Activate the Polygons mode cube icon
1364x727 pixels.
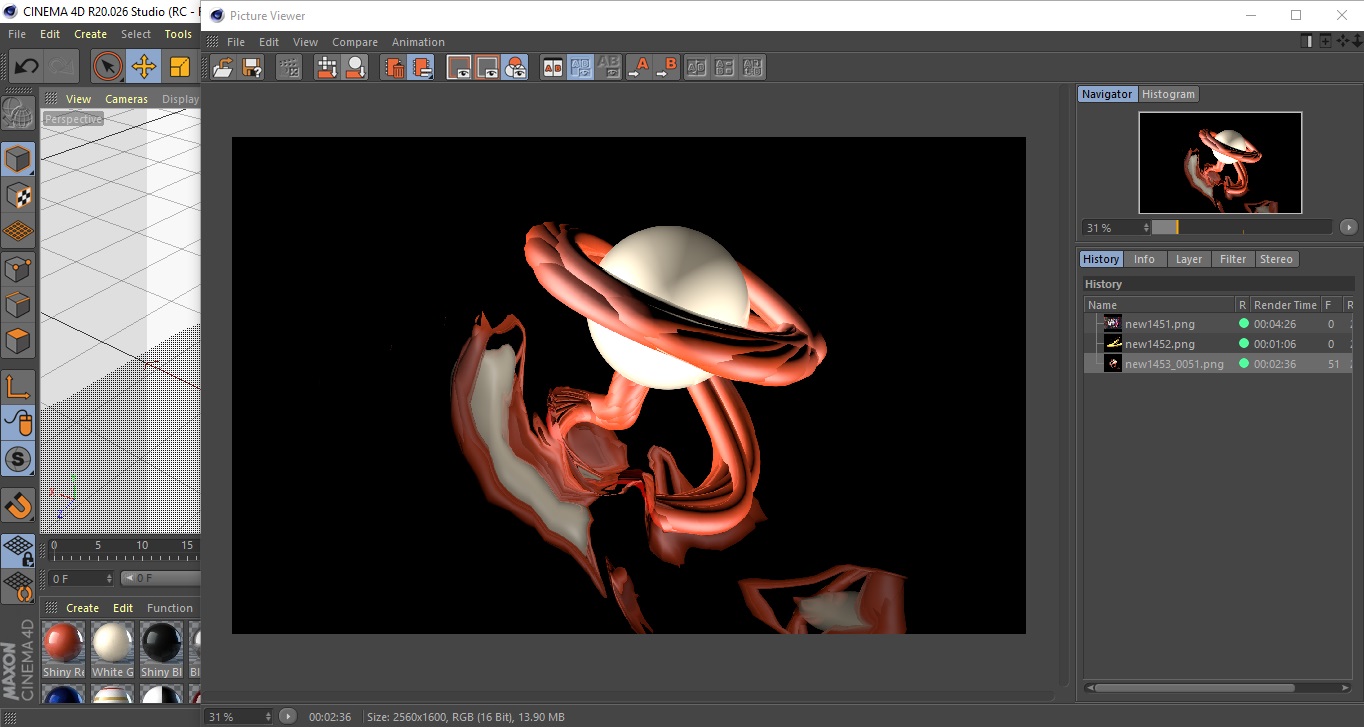click(x=18, y=341)
